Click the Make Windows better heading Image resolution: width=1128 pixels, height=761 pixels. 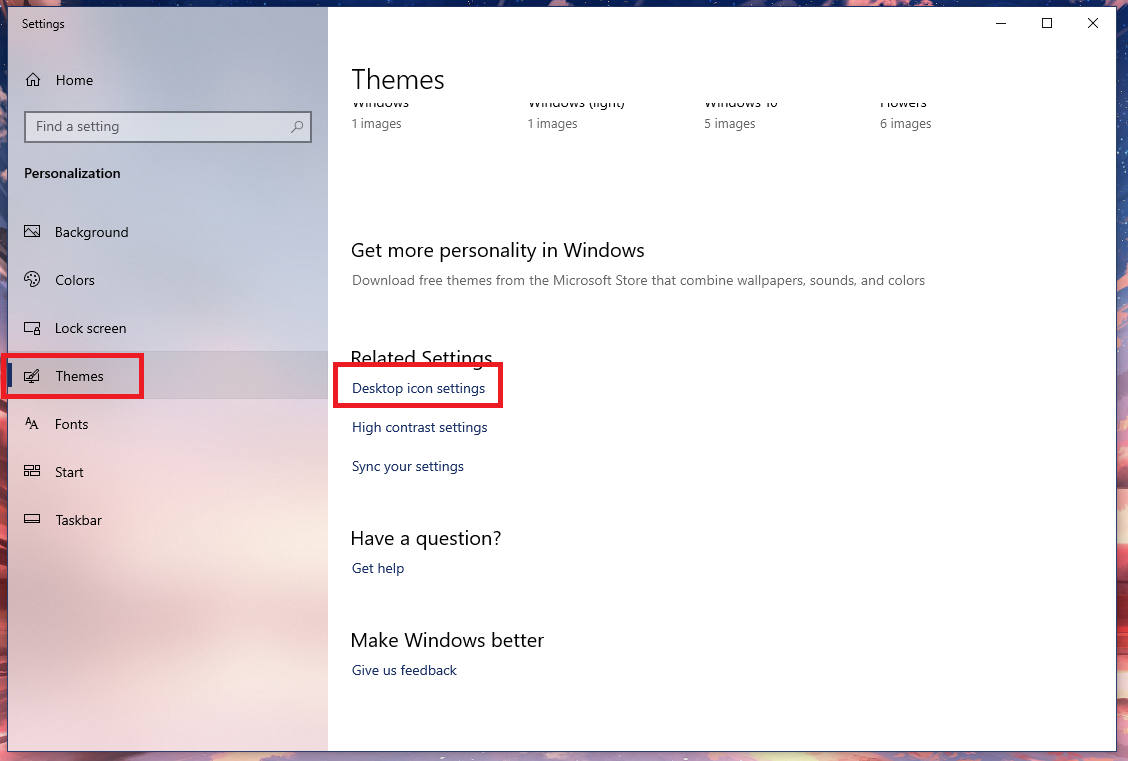tap(447, 640)
